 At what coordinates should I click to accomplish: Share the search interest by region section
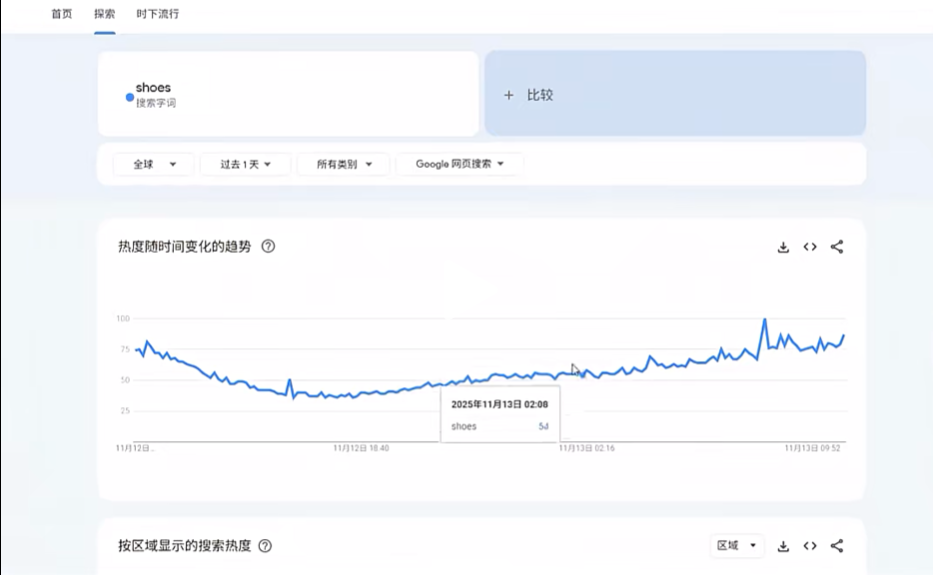[837, 546]
